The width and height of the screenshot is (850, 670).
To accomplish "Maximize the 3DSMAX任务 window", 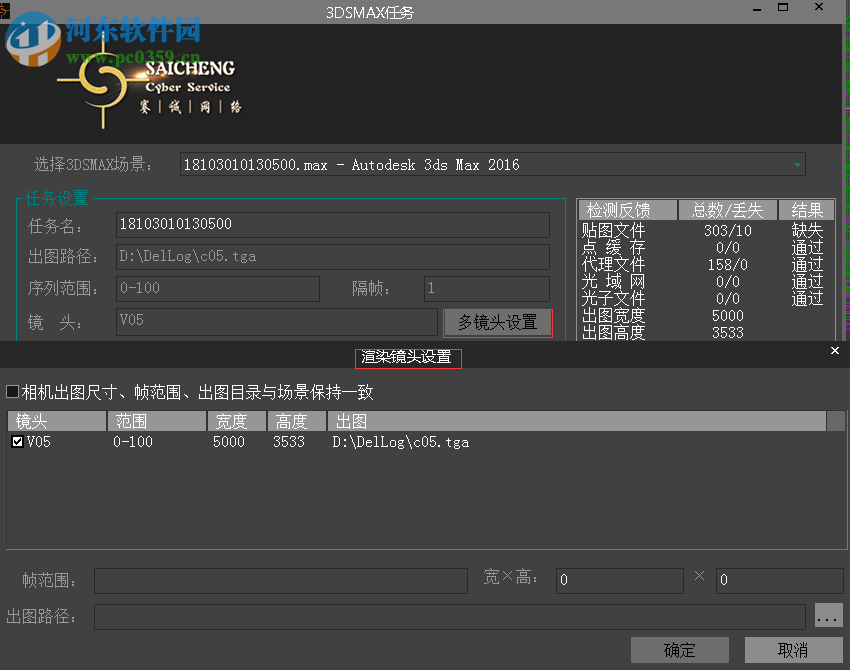I will (x=783, y=7).
